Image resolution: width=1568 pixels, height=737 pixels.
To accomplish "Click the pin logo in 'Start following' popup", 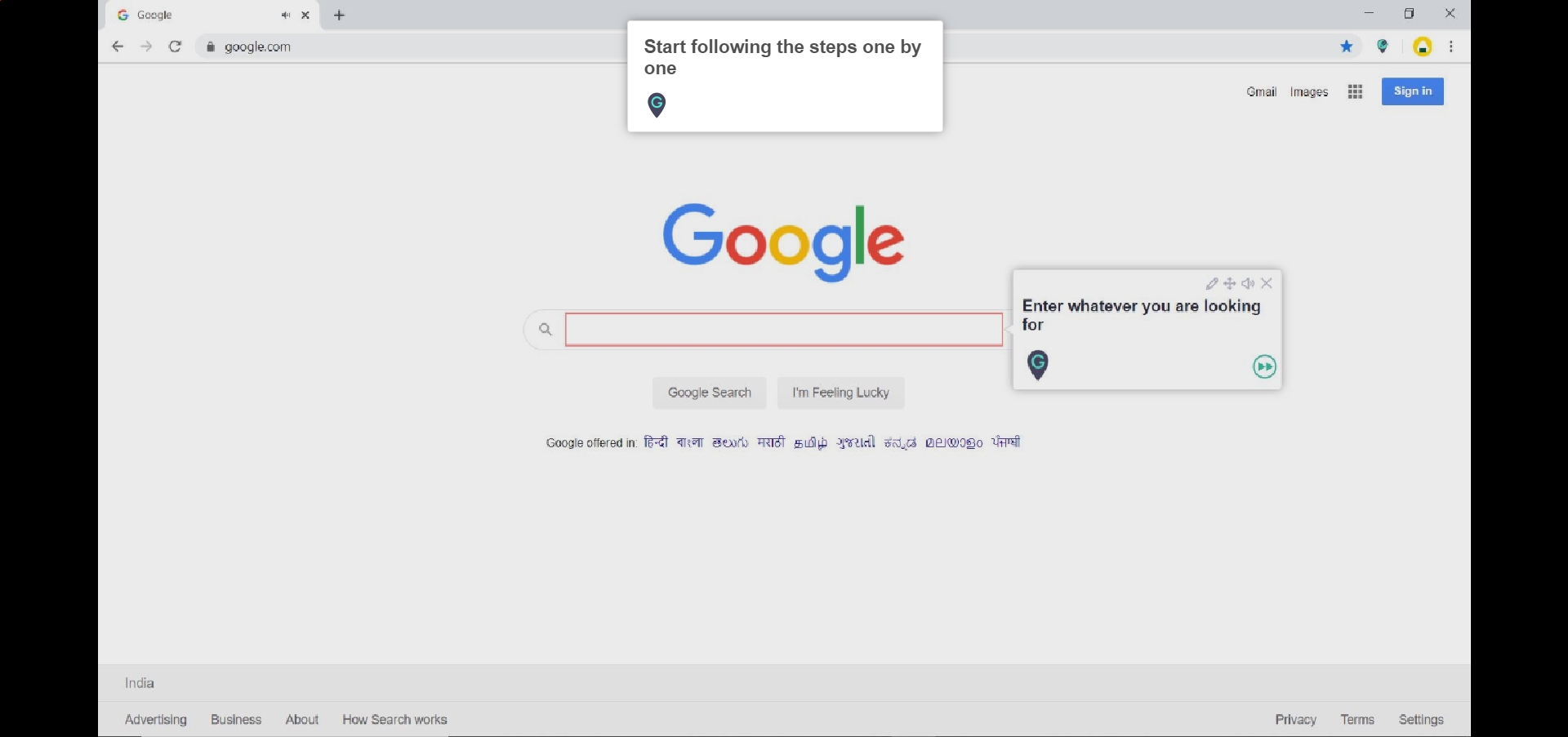I will point(657,105).
